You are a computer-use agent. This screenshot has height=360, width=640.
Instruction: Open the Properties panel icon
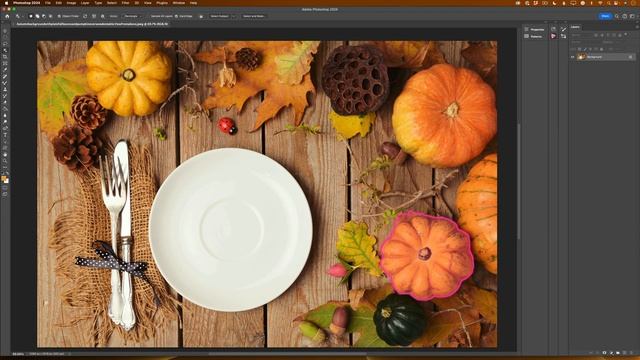527,29
